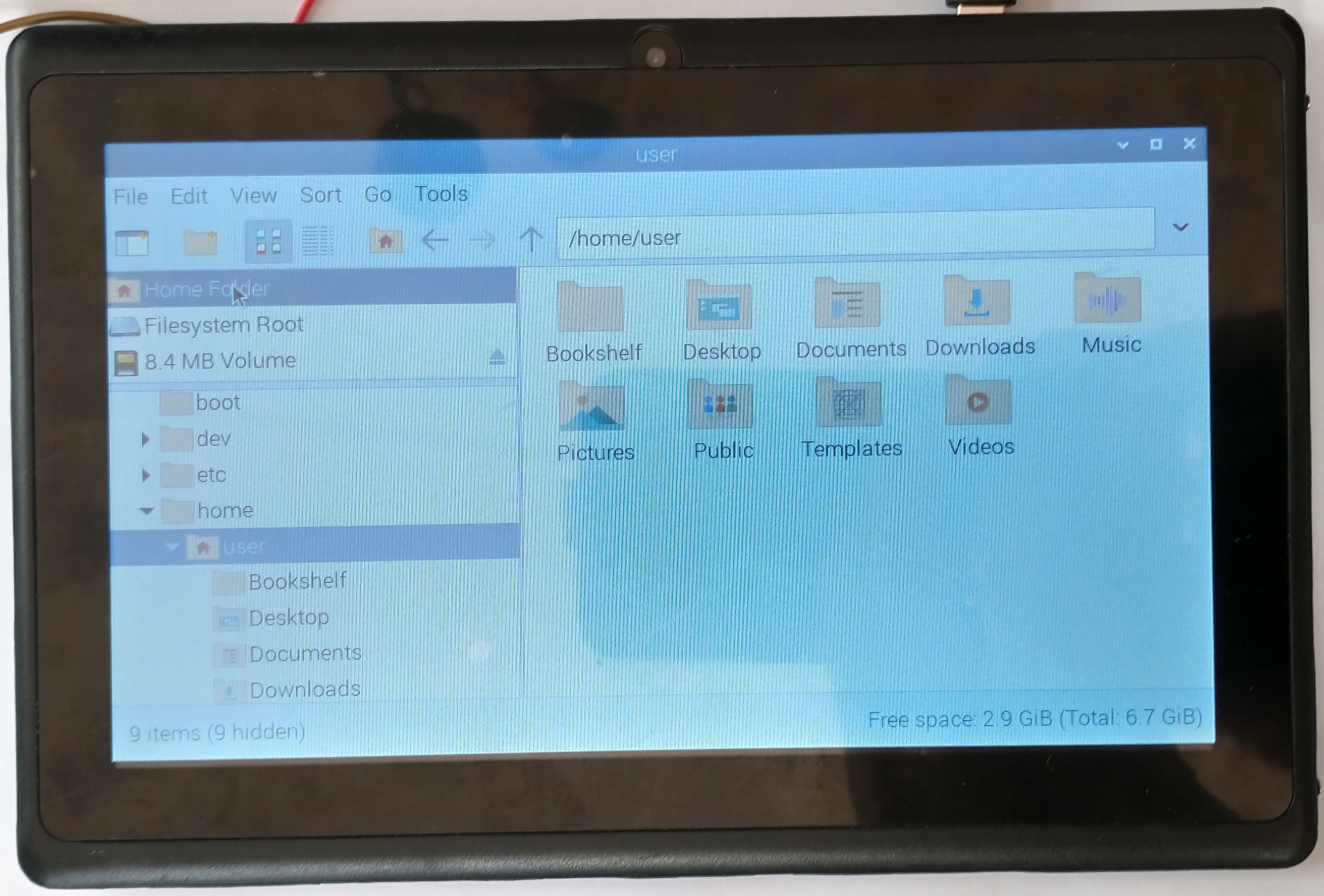Expand the etc directory in sidebar
This screenshot has height=896, width=1324.
[x=147, y=475]
